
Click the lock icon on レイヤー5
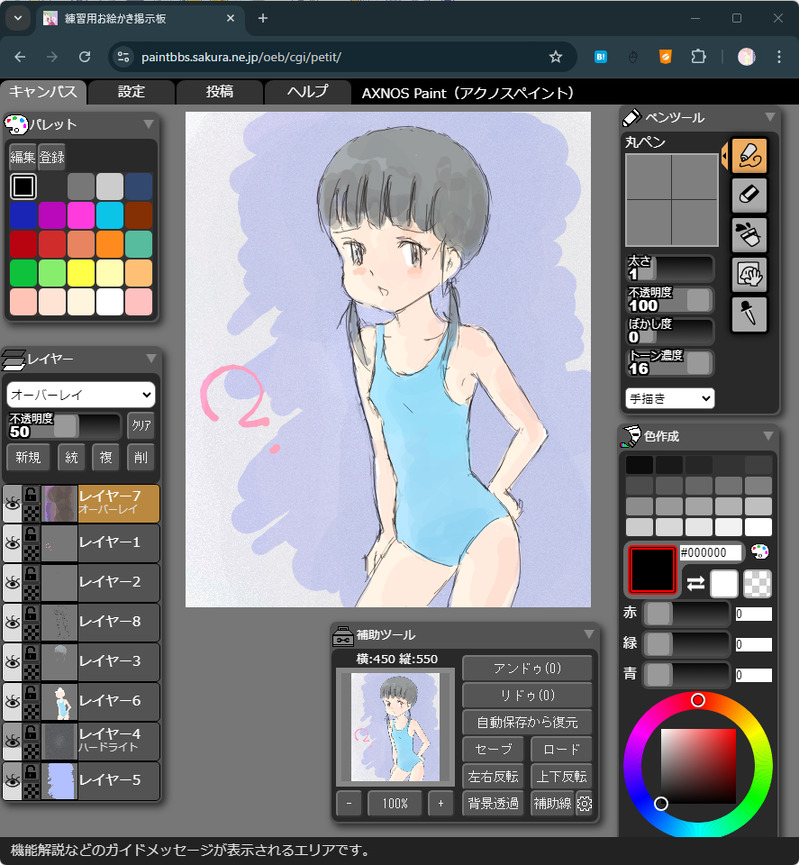pos(31,772)
